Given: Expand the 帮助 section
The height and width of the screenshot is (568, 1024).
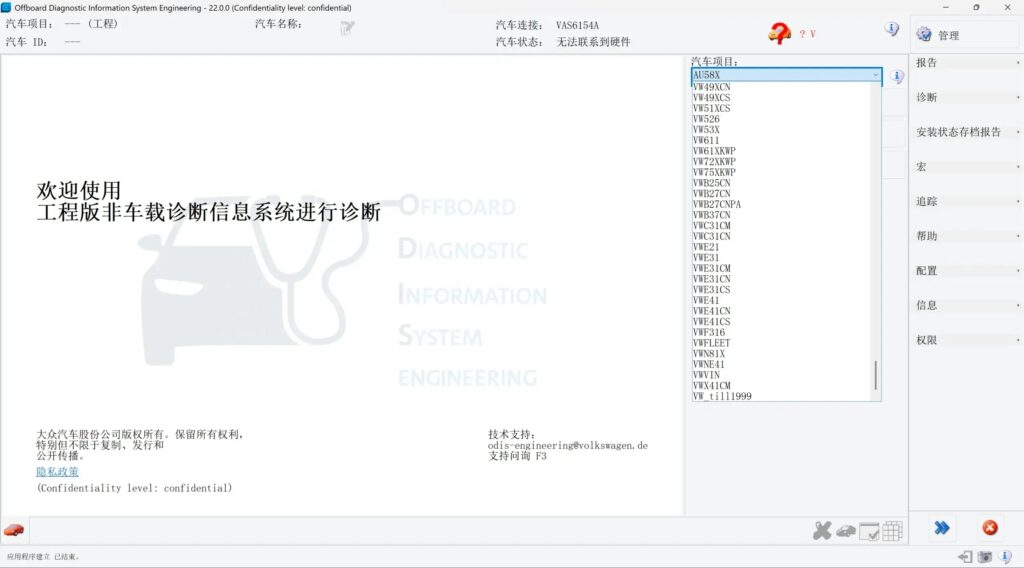Looking at the screenshot, I should pyautogui.click(x=967, y=236).
